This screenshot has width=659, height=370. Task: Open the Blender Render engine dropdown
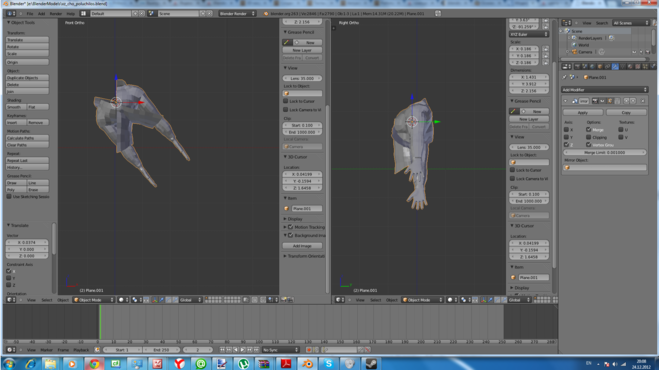coord(237,13)
